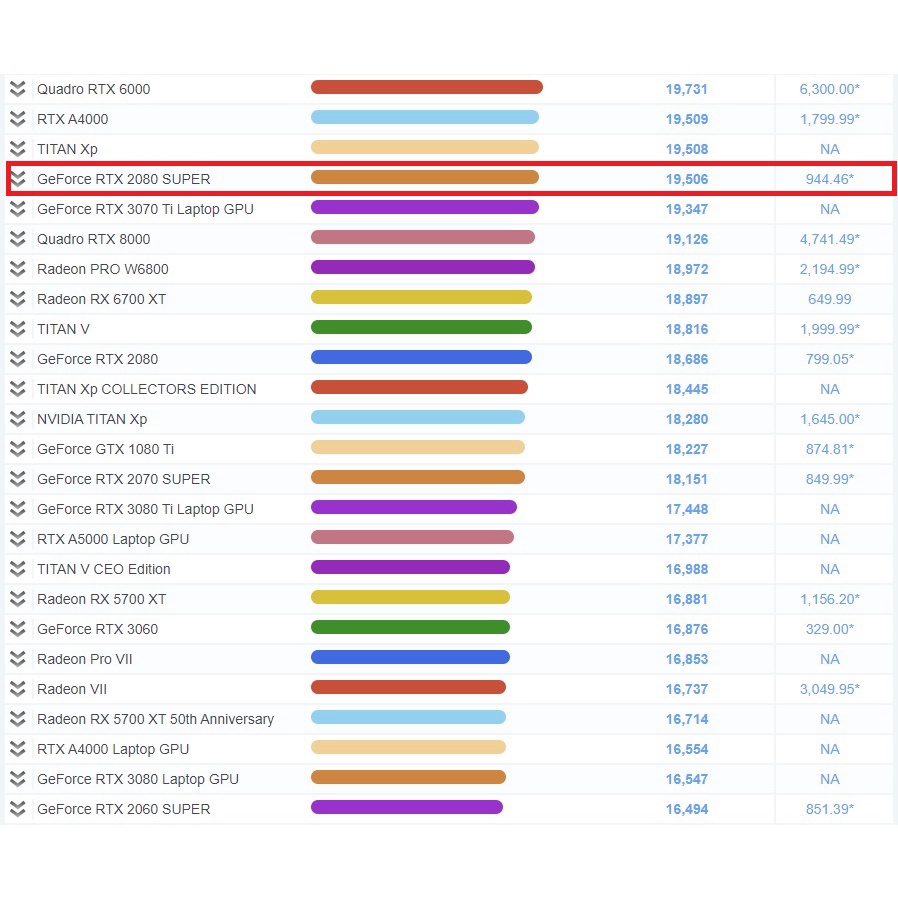Open the Quadro RTX 6000 link

coord(93,89)
